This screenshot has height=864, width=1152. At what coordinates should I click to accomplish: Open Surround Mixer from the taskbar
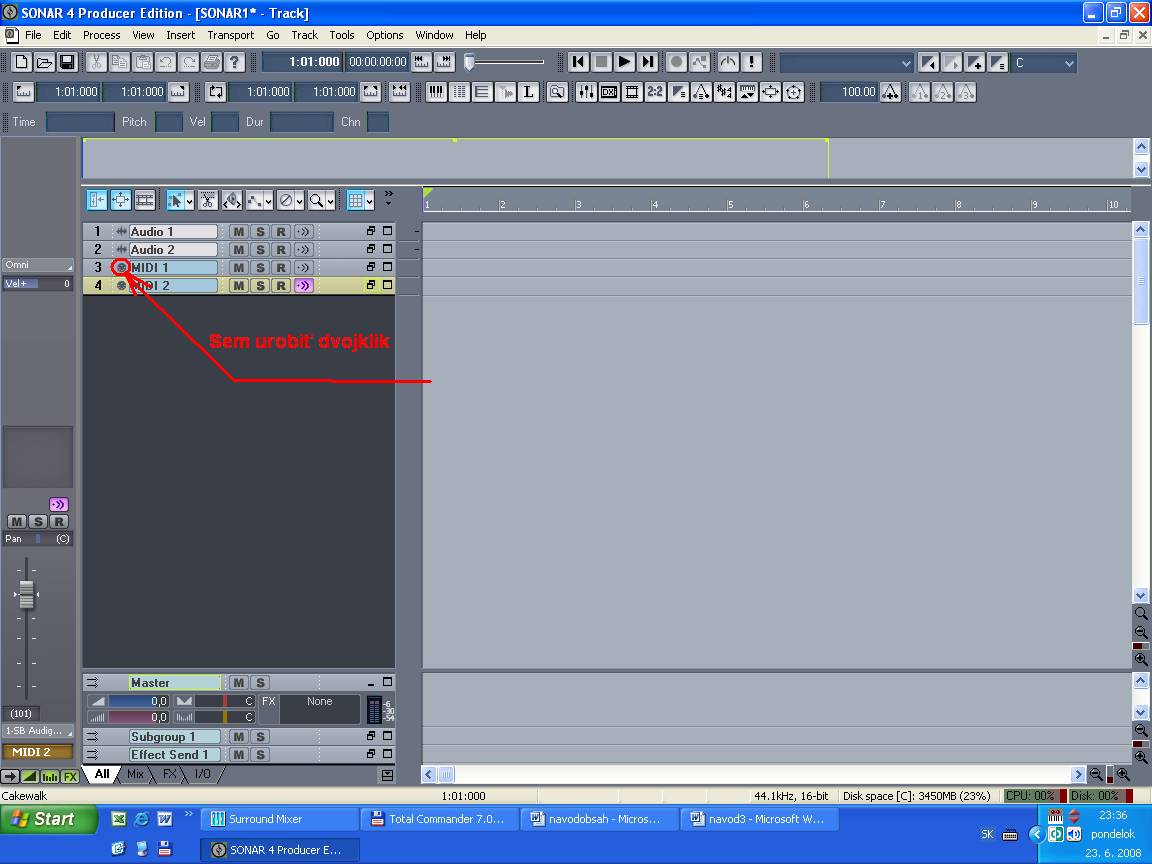point(279,818)
